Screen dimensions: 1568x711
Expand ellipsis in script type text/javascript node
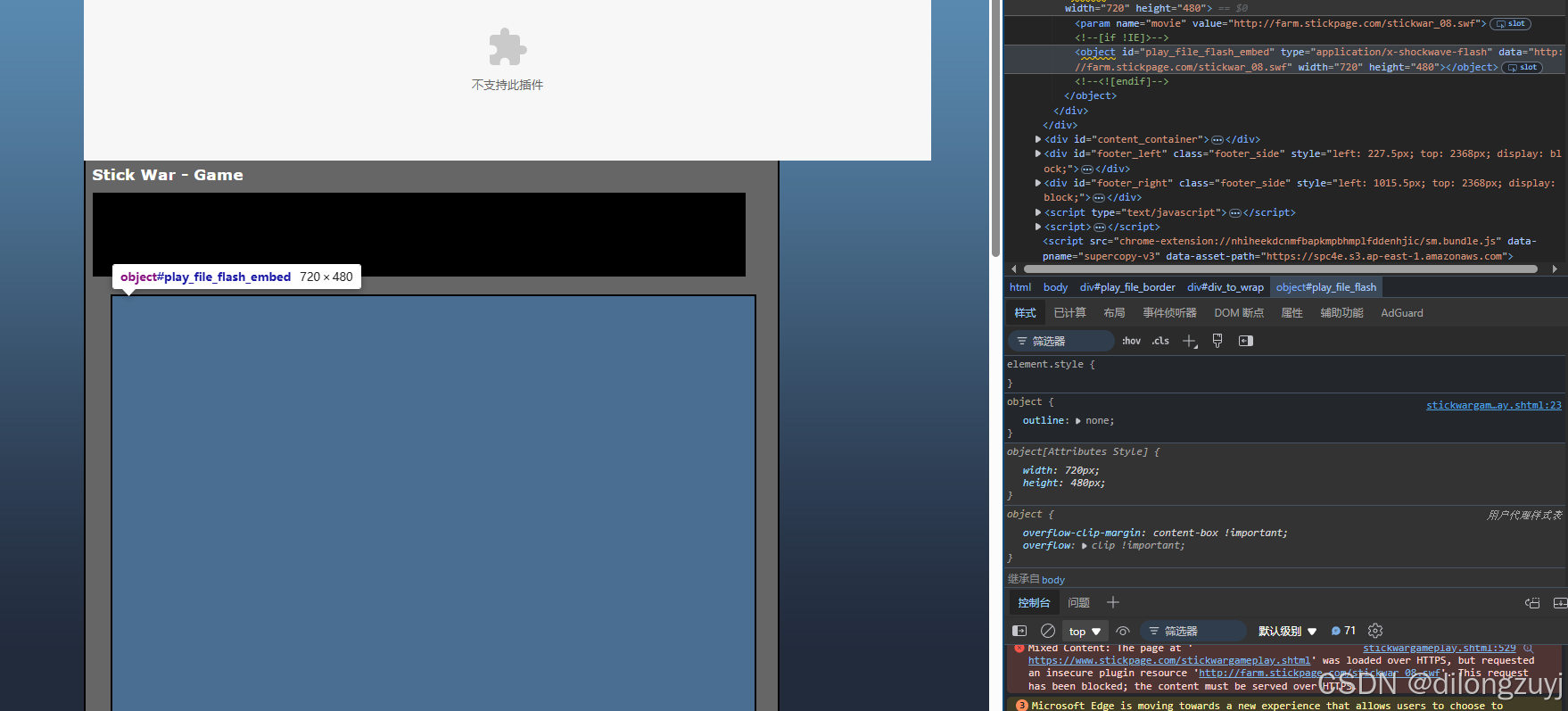pos(1235,213)
